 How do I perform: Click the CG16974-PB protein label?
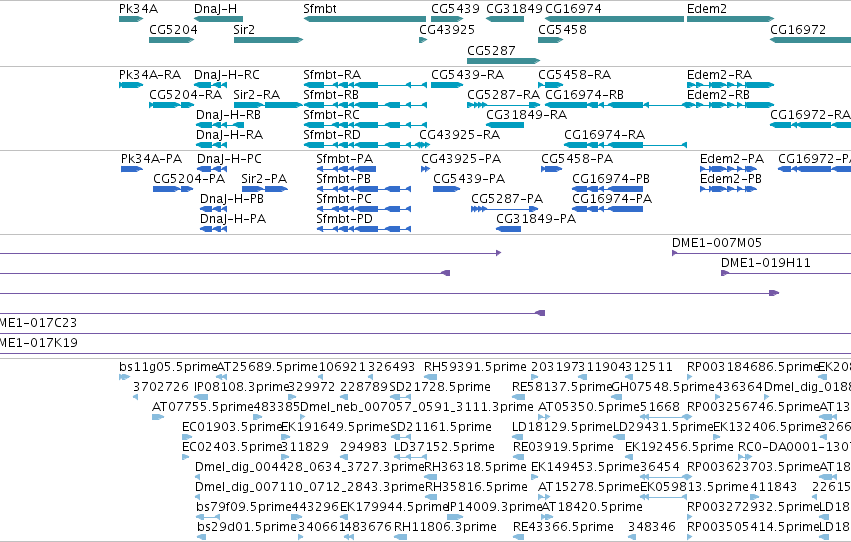click(x=611, y=178)
